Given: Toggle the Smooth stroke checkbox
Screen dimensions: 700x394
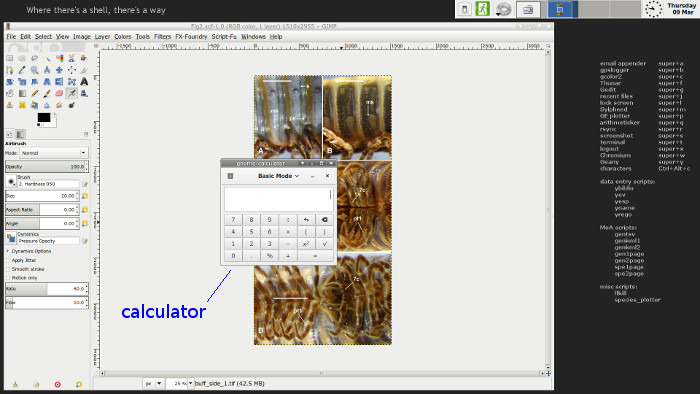Looking at the screenshot, I should (x=8, y=269).
